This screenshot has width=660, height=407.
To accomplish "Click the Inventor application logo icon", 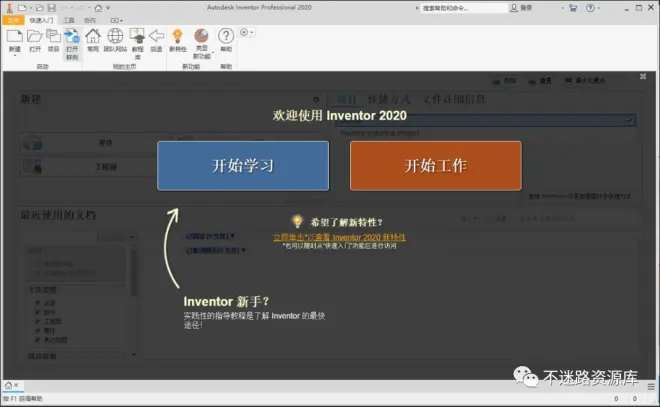I will (x=9, y=8).
